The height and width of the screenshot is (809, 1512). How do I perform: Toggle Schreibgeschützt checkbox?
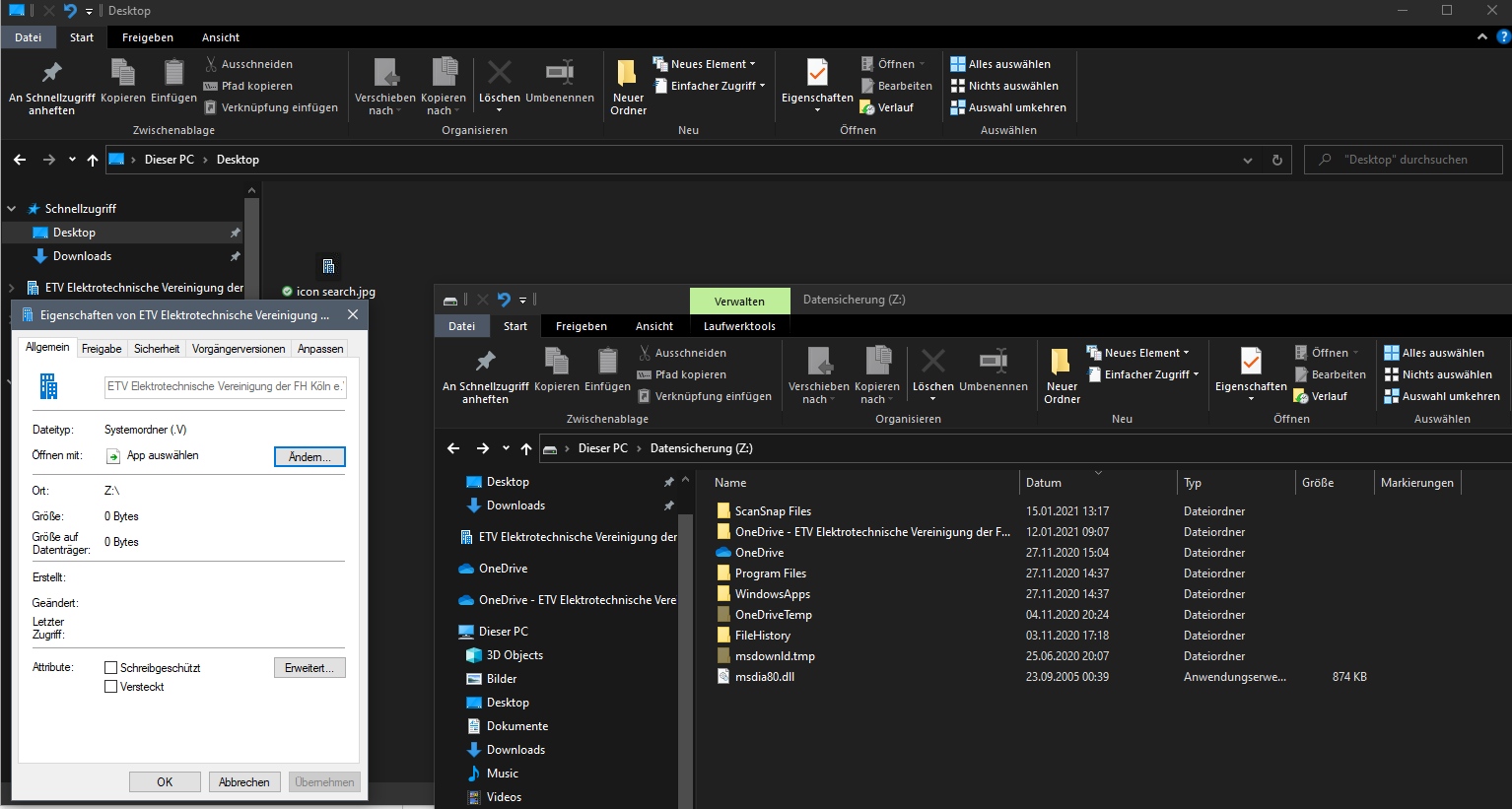[111, 668]
